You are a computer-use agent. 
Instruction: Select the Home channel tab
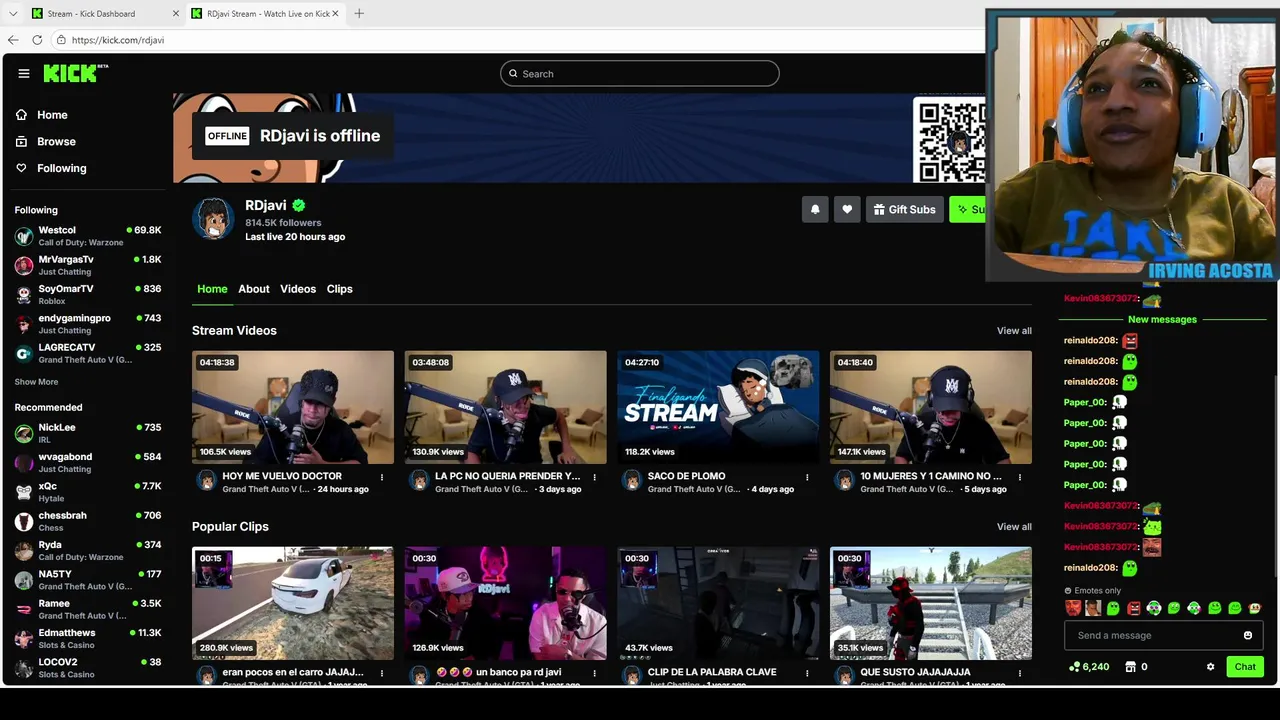click(x=212, y=289)
